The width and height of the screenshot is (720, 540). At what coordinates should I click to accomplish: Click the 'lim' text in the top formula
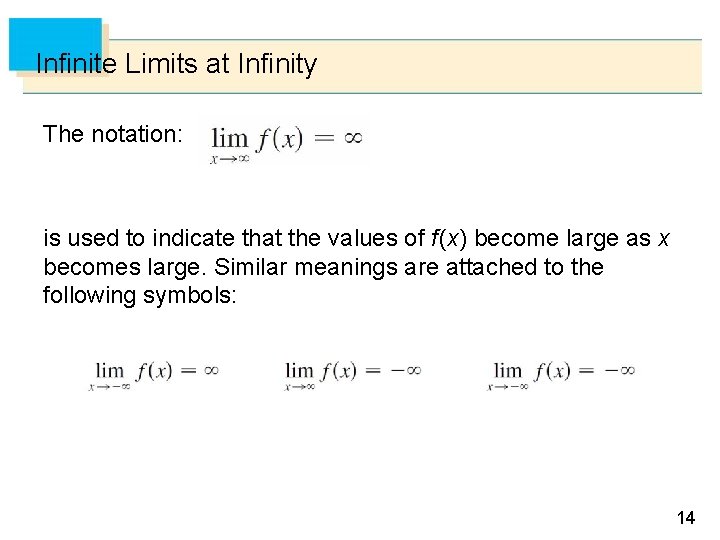point(229,139)
